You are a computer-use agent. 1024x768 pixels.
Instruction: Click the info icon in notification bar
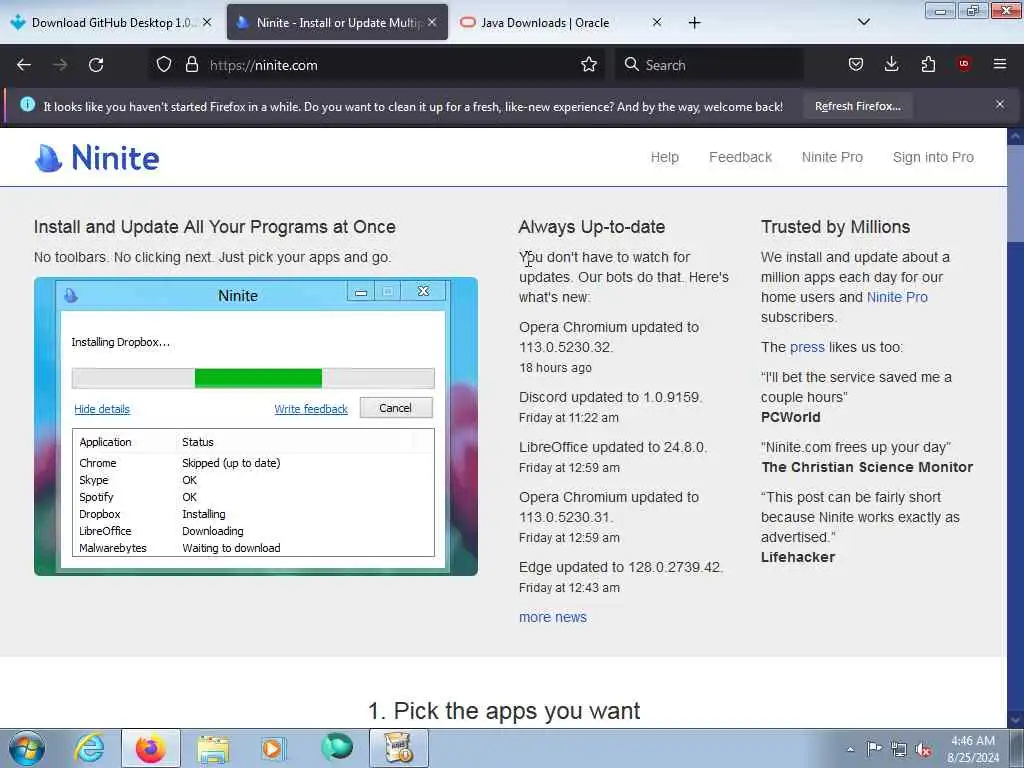[x=27, y=104]
